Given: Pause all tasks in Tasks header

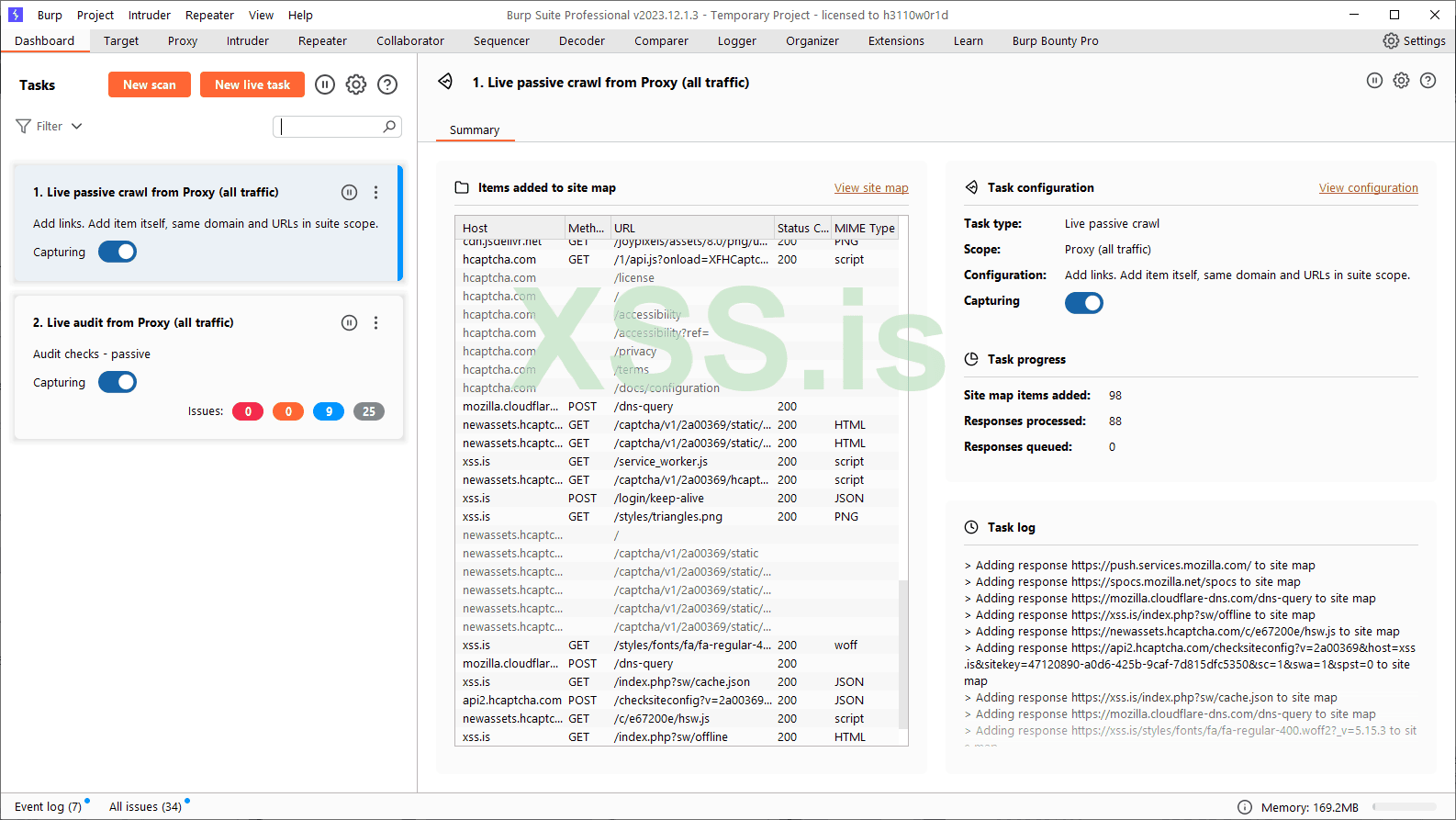Looking at the screenshot, I should coord(325,84).
